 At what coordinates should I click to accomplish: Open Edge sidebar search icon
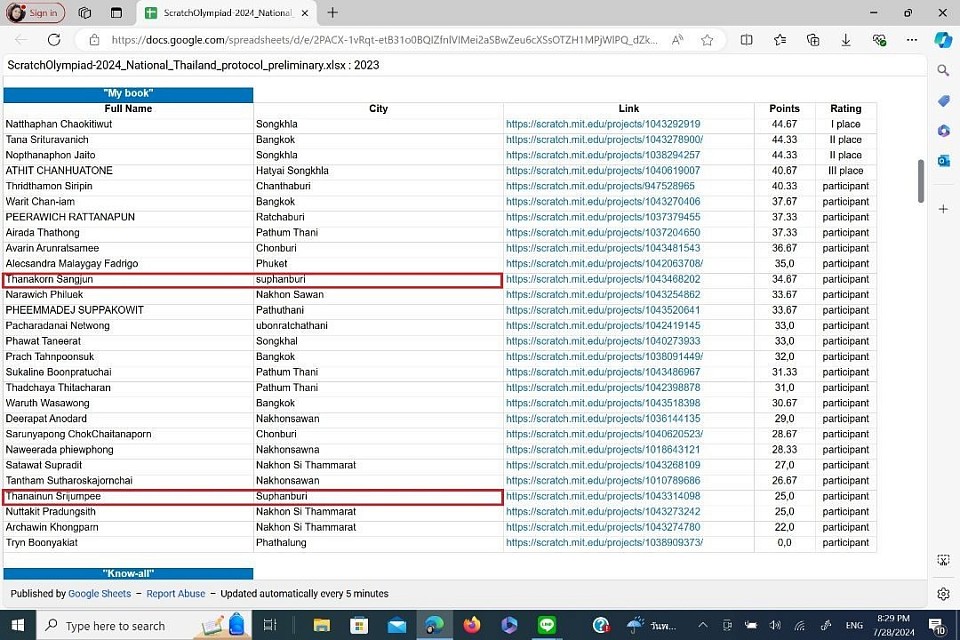(943, 71)
